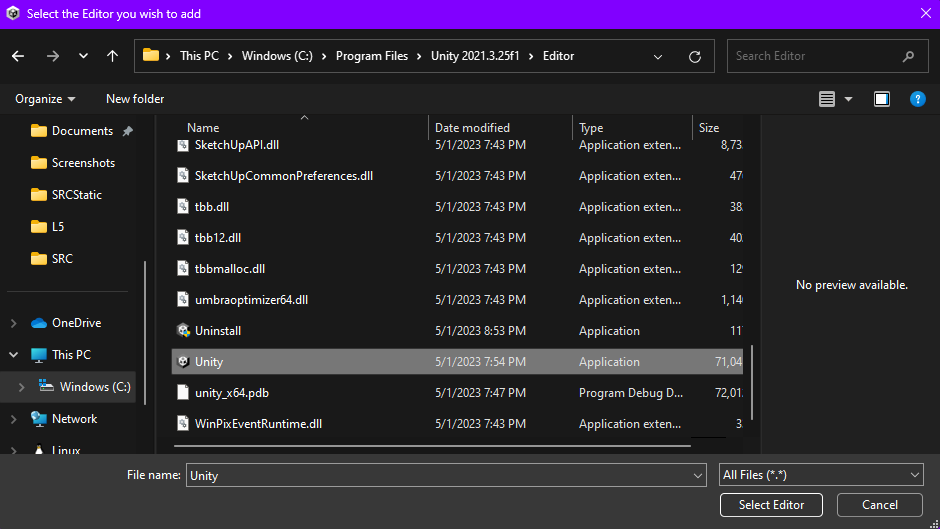The width and height of the screenshot is (940, 529).
Task: Open File name history dropdown
Action: pos(698,475)
